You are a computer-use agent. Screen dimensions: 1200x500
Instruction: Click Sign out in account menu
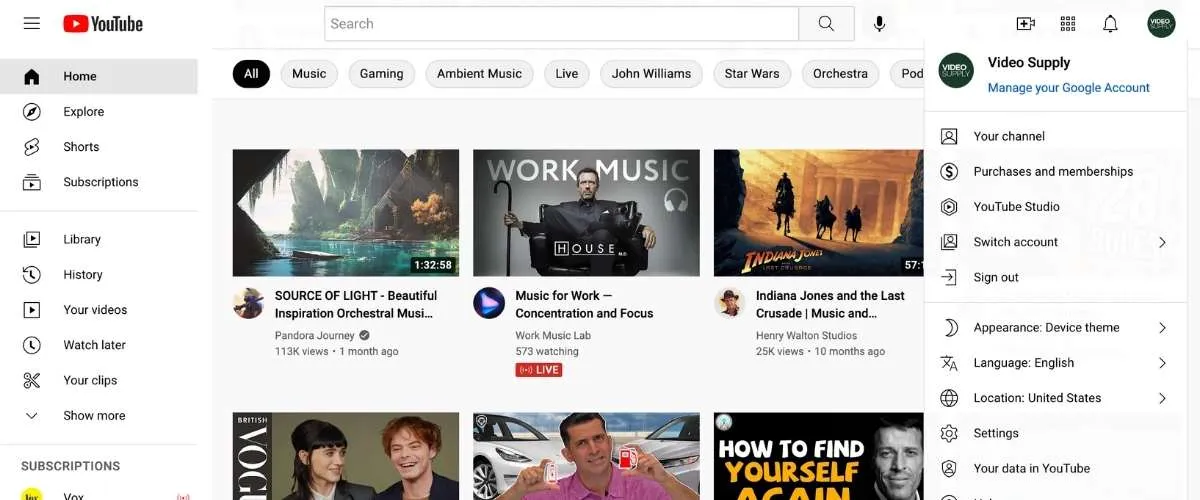1055,277
